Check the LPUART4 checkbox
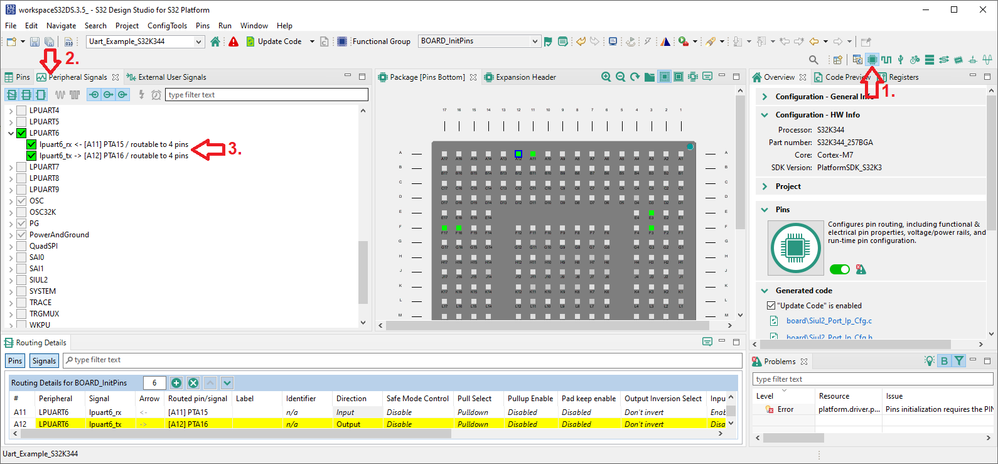Image resolution: width=998 pixels, height=464 pixels. click(x=22, y=110)
